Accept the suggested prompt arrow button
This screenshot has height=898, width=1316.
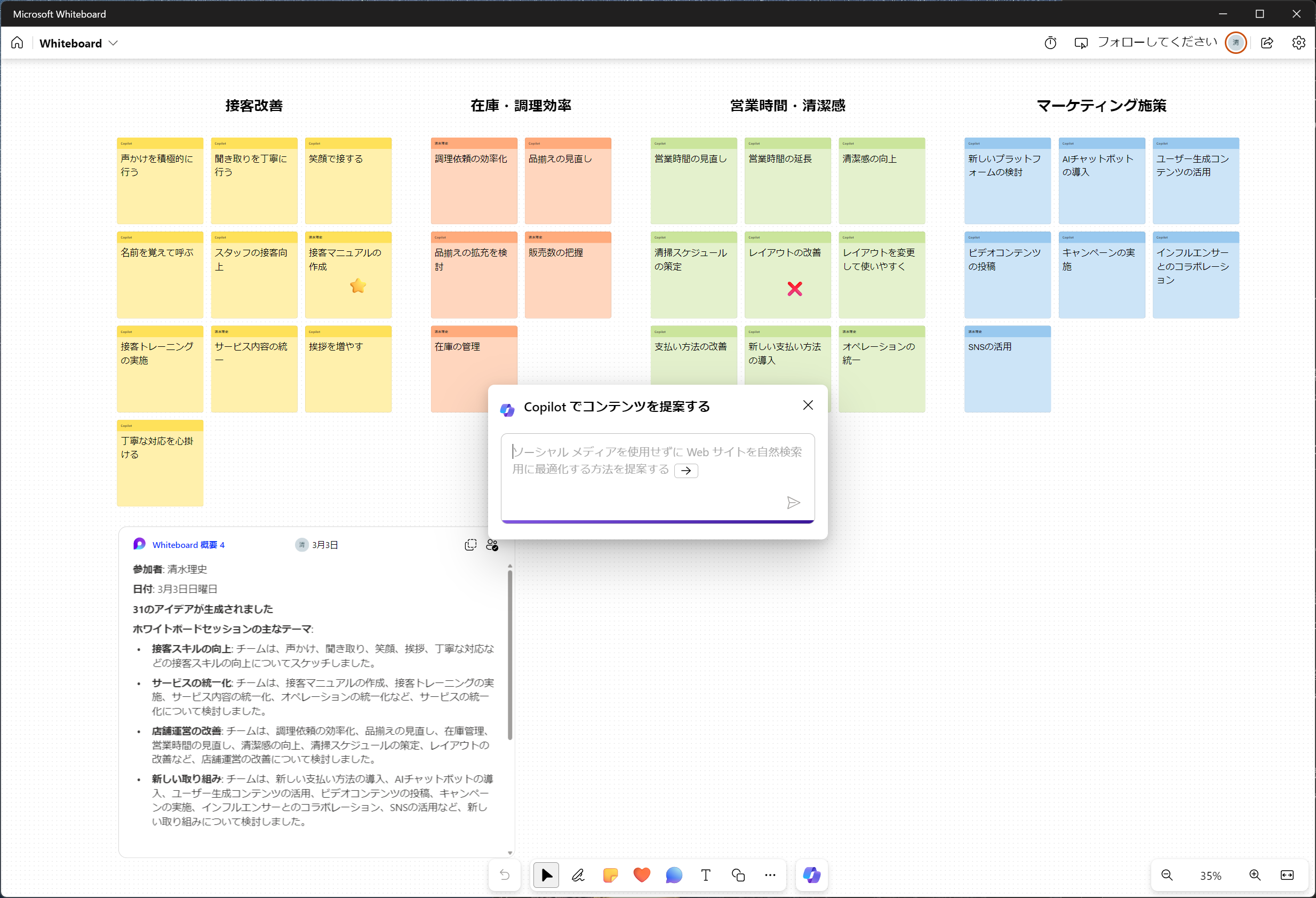tap(686, 471)
